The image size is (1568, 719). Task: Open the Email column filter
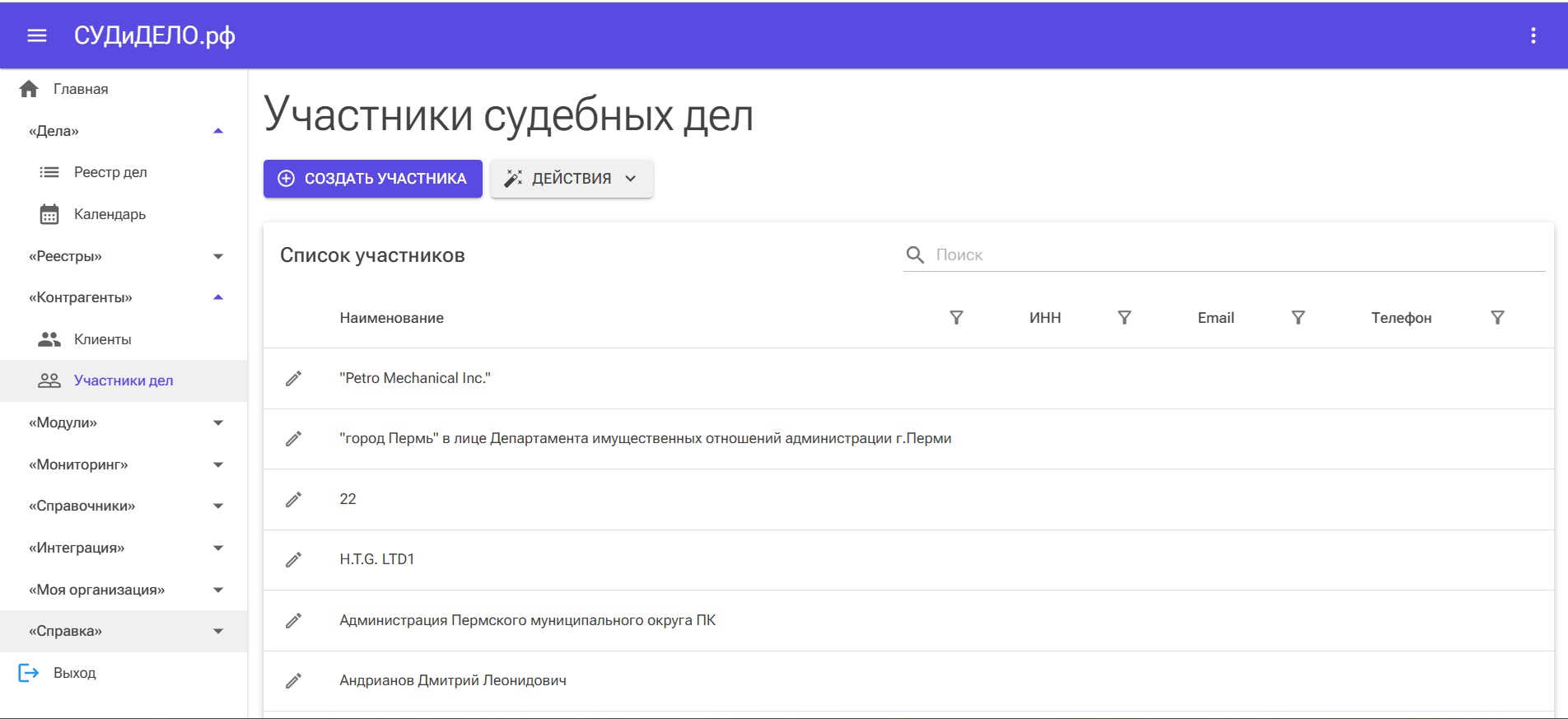[x=1298, y=318]
